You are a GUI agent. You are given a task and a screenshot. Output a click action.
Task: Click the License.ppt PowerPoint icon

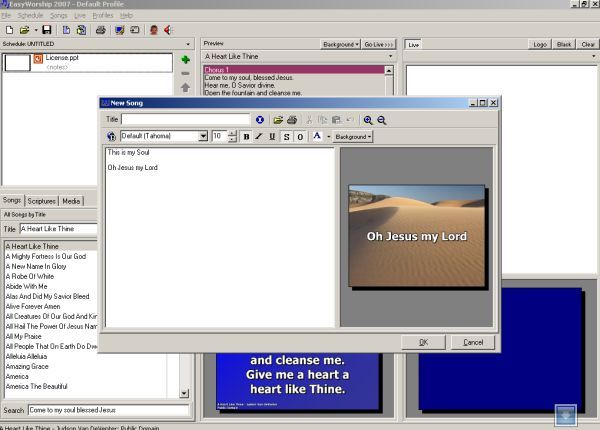point(38,59)
